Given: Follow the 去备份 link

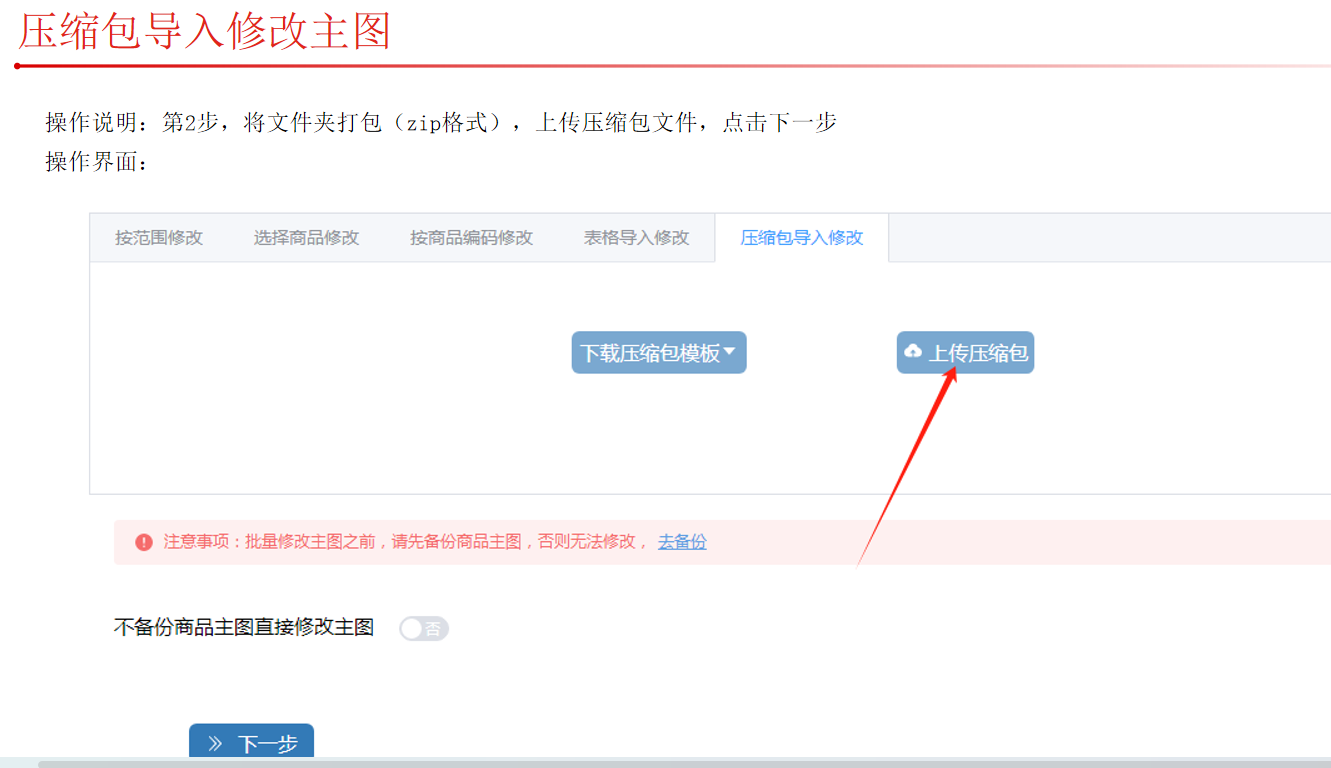Looking at the screenshot, I should coord(682,542).
